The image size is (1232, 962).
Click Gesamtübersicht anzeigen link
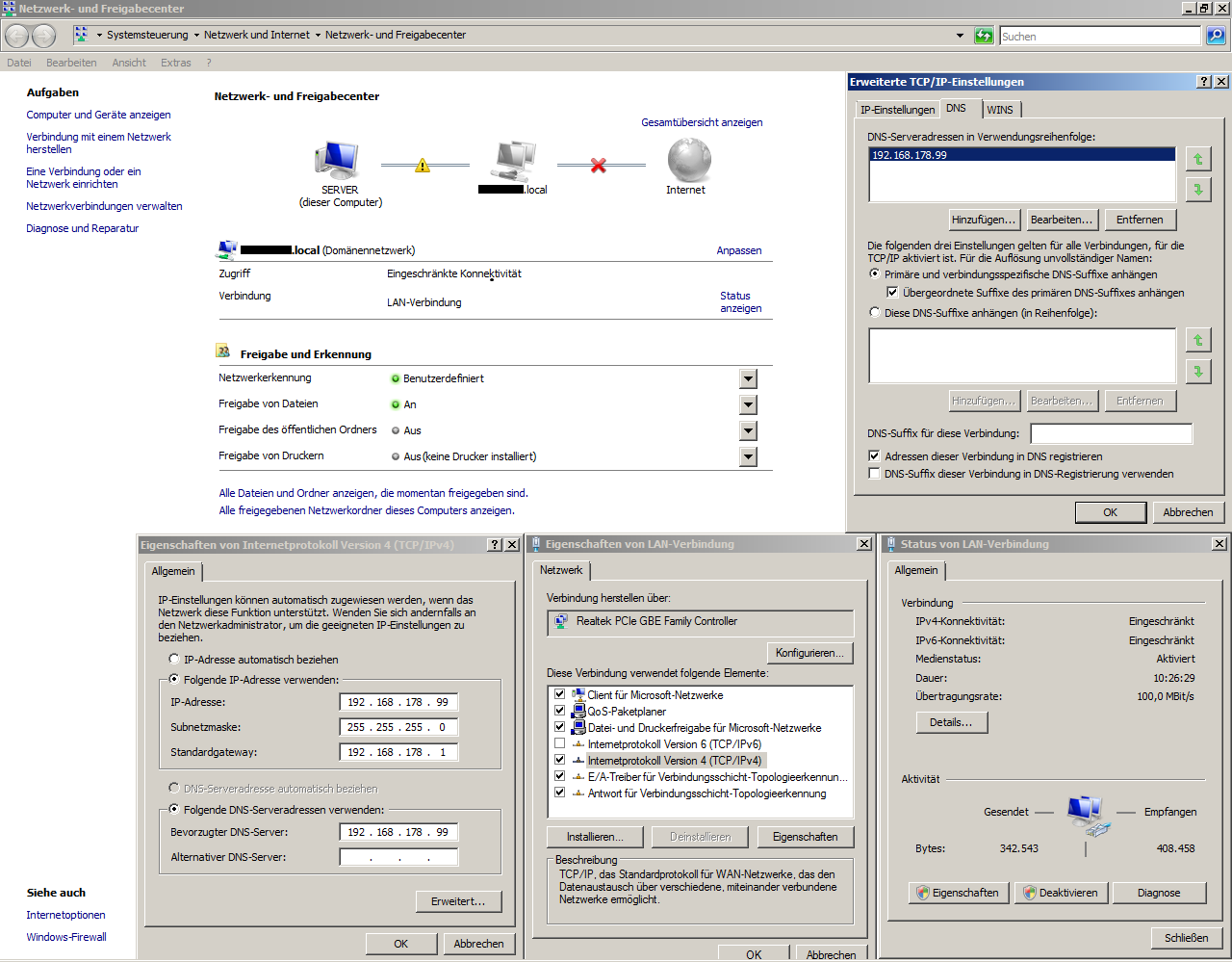702,122
